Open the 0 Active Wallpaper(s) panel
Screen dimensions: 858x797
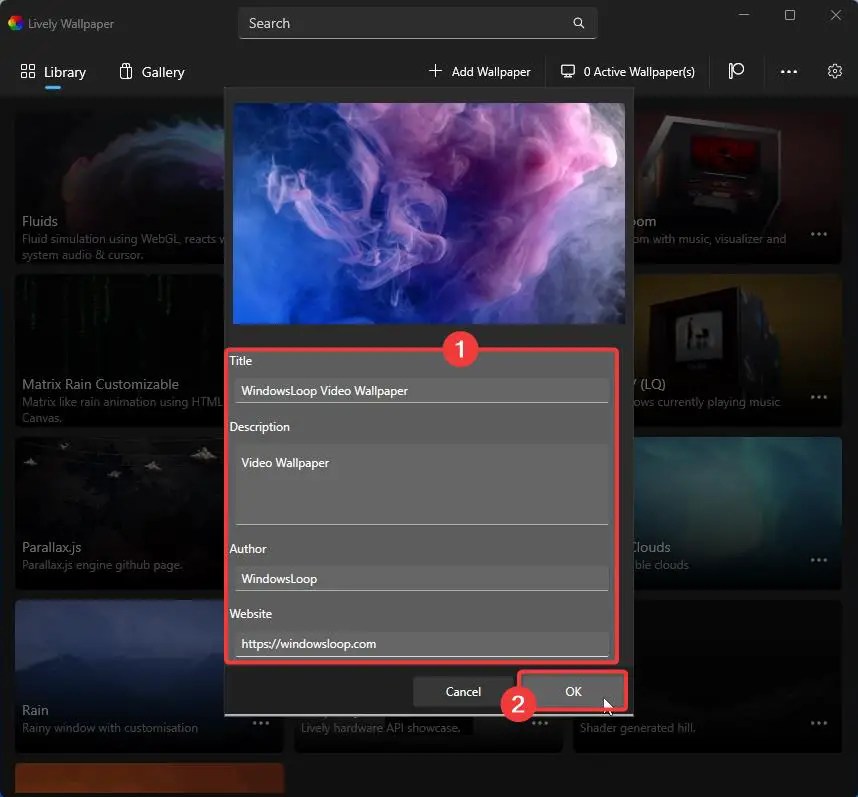(628, 72)
